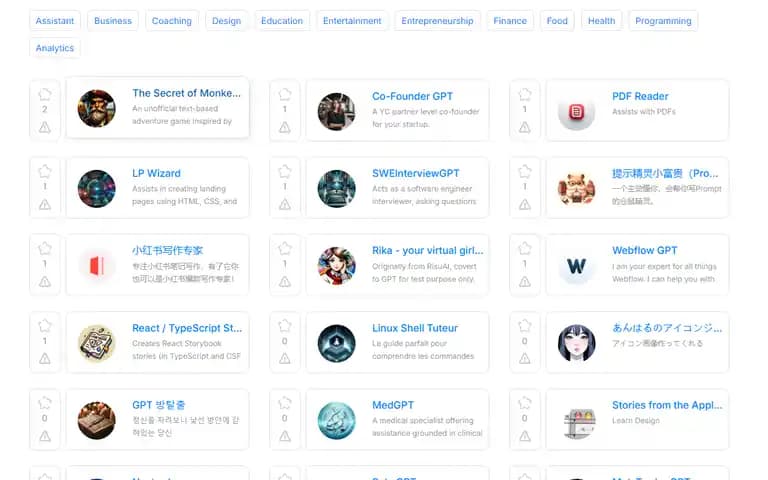Upvote The Secret of Monkey Island card
This screenshot has width=768, height=480.
click(45, 95)
